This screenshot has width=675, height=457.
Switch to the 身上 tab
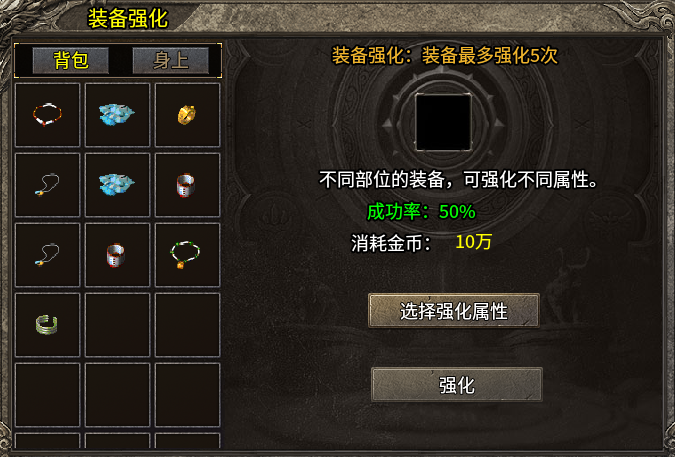170,60
